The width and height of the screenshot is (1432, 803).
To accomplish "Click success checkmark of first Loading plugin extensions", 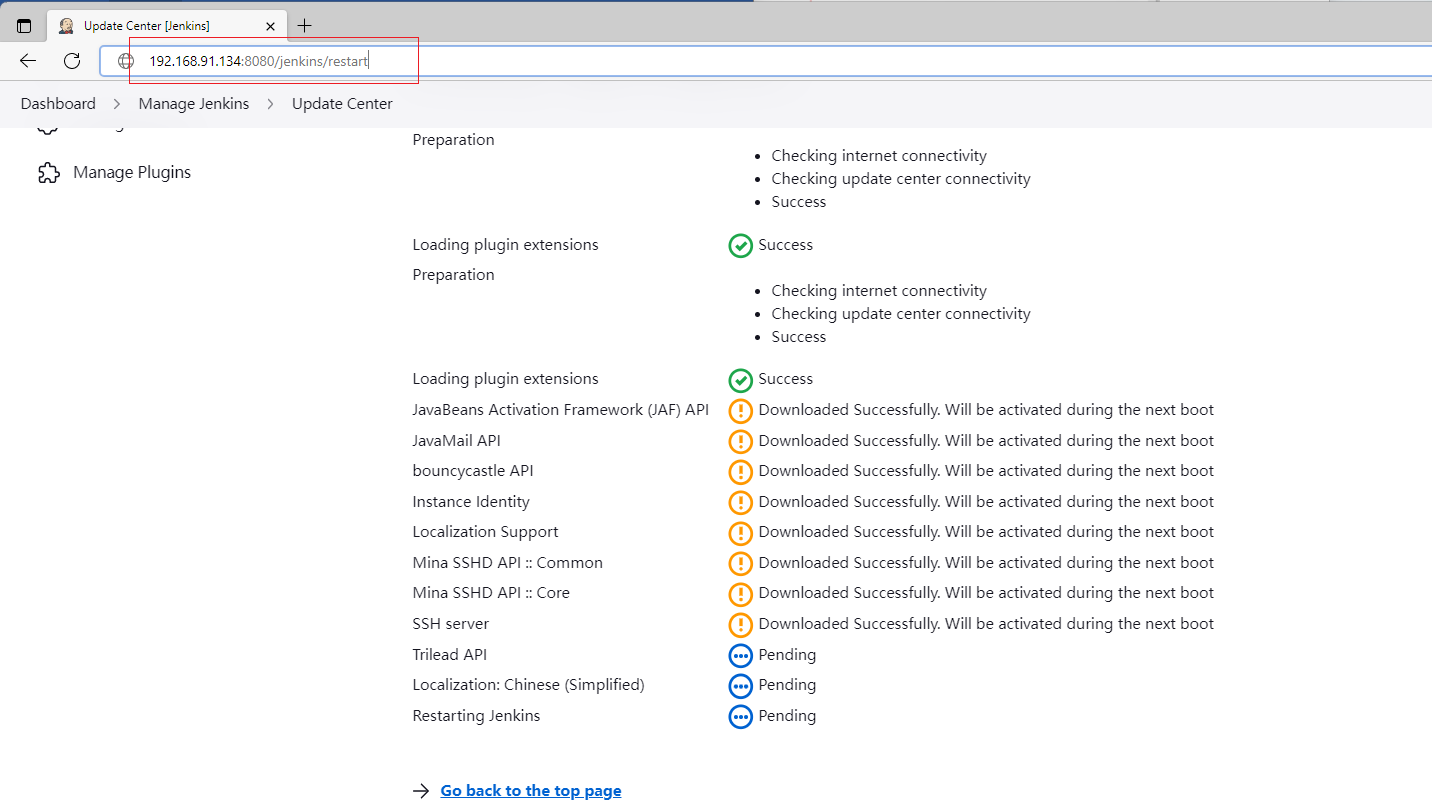I will 740,245.
